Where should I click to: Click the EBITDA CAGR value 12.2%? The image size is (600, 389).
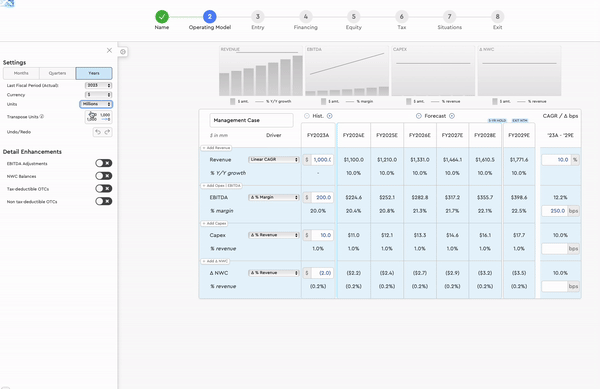pos(560,197)
